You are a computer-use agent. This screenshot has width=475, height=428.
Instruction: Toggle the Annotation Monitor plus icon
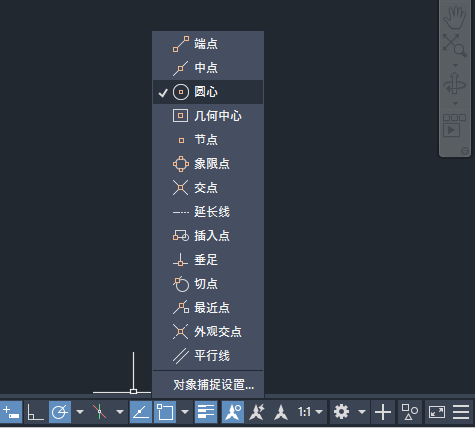383,412
